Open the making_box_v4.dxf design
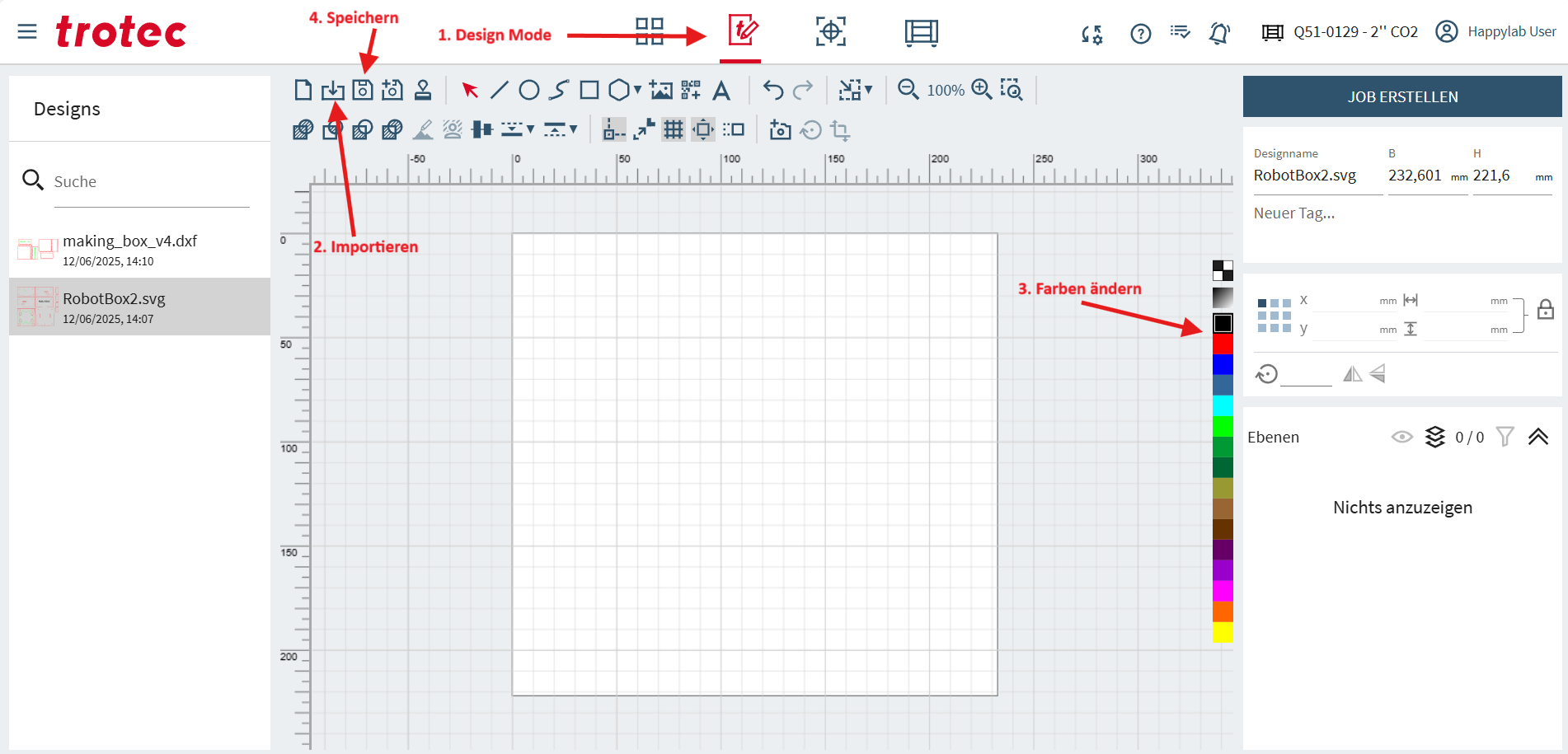 point(130,249)
